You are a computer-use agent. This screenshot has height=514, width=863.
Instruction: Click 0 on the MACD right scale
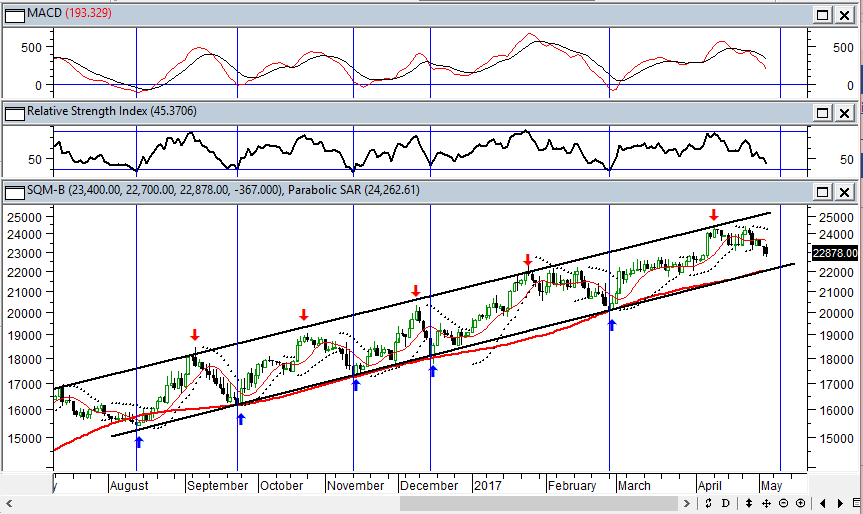pos(850,85)
